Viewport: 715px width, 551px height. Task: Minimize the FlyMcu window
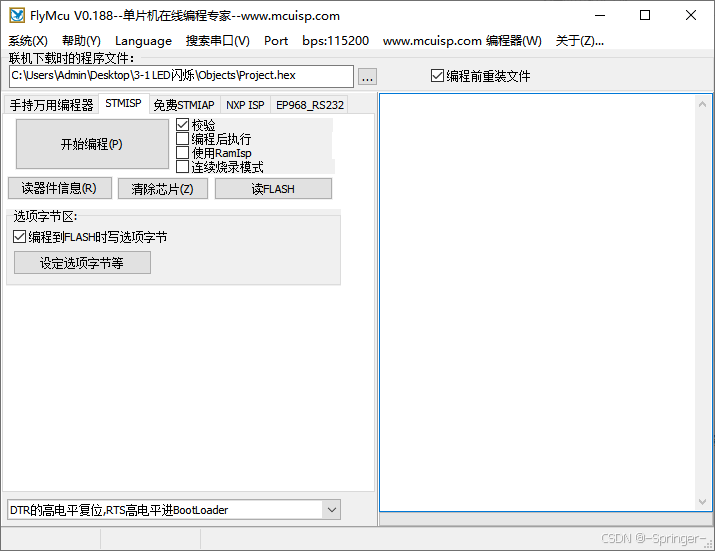(600, 16)
